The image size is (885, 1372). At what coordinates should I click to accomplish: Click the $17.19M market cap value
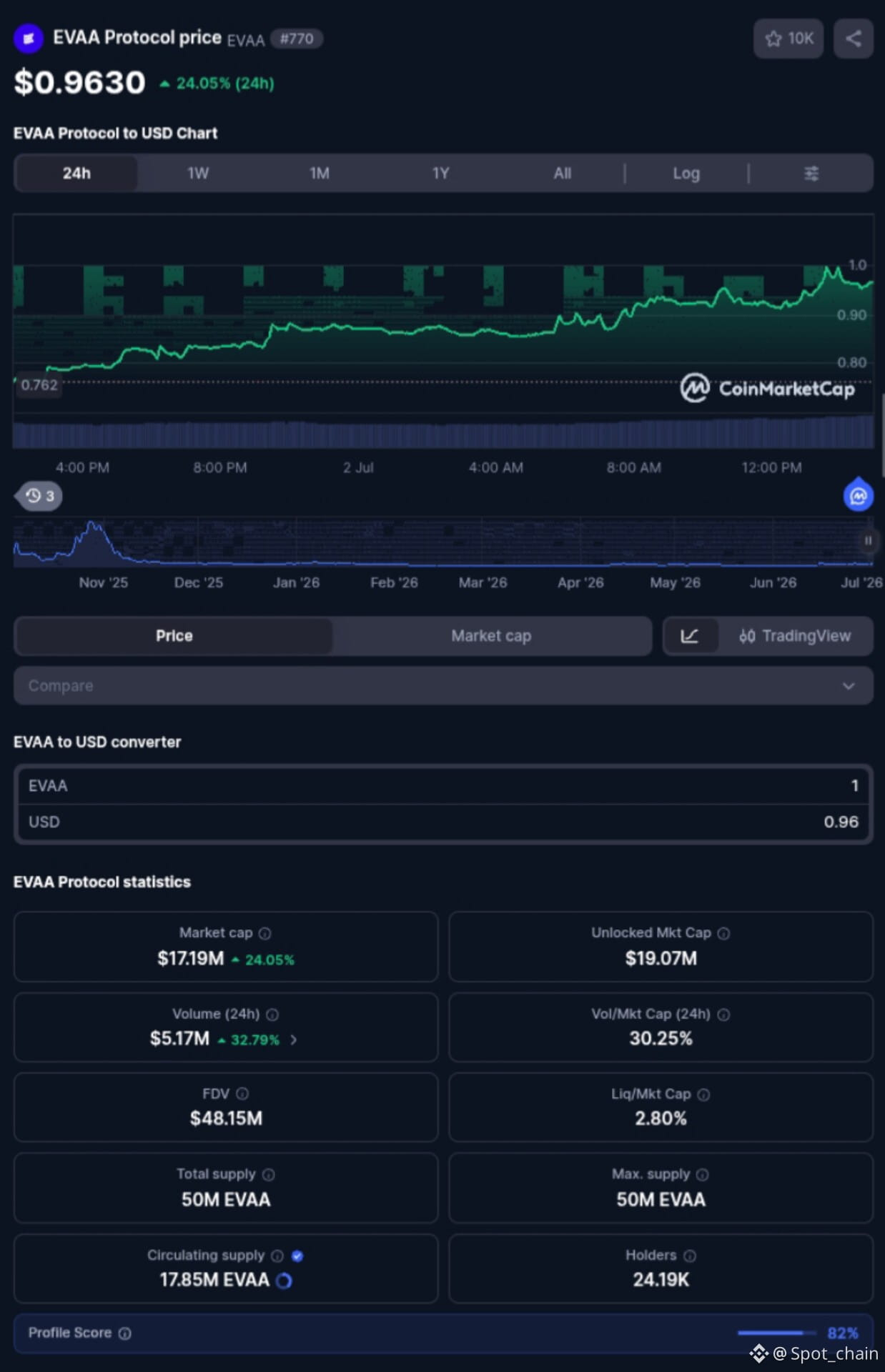[190, 959]
